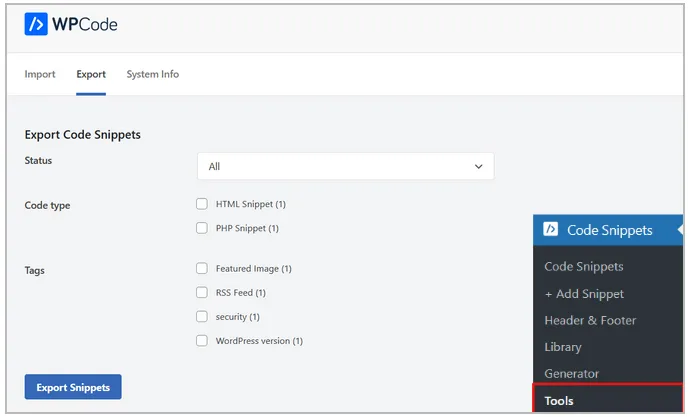Click the Code type field label

click(48, 205)
